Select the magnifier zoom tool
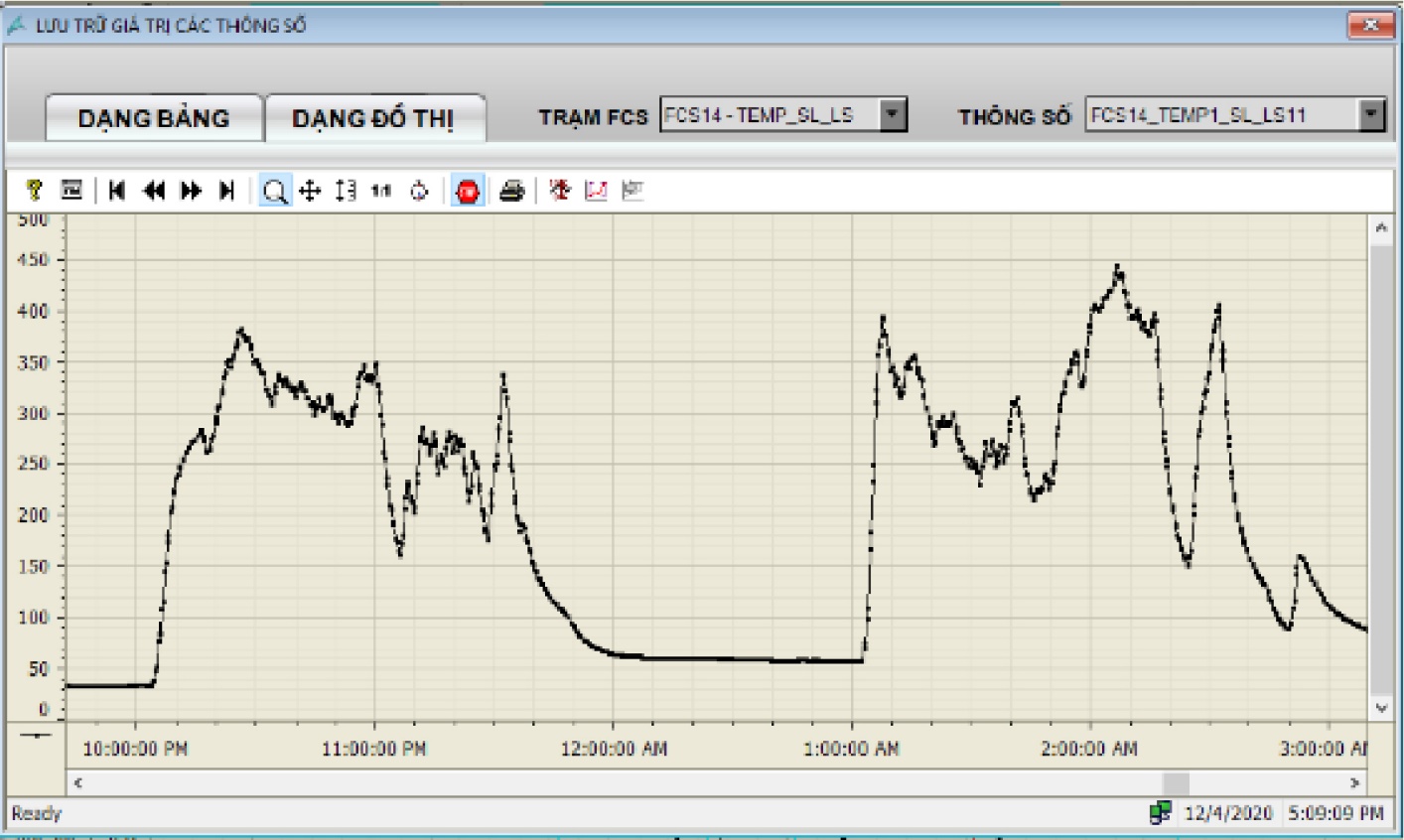Screen dimensions: 1404x840 275,191
